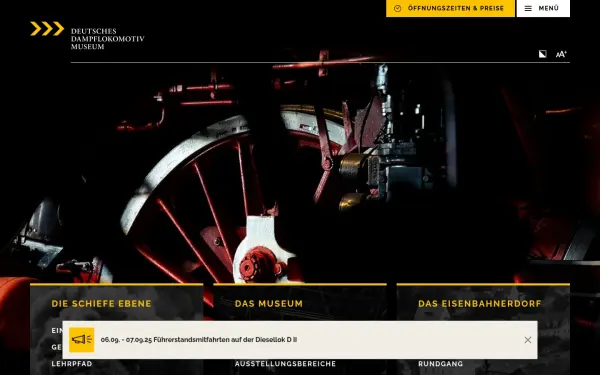600x375 pixels.
Task: Open Das Eisenbahnerdorf section
Action: tap(480, 303)
